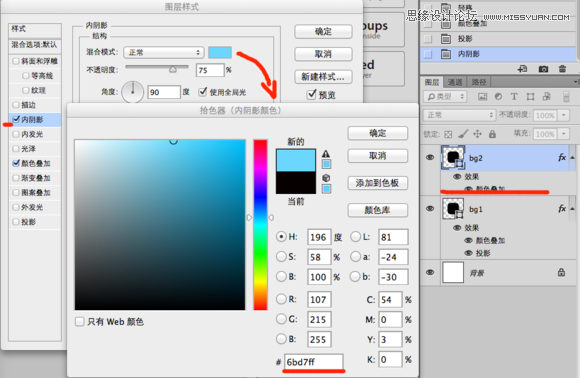Toggle bg2 效果 visibility eye
This screenshot has height=378, width=580.
[x=457, y=177]
